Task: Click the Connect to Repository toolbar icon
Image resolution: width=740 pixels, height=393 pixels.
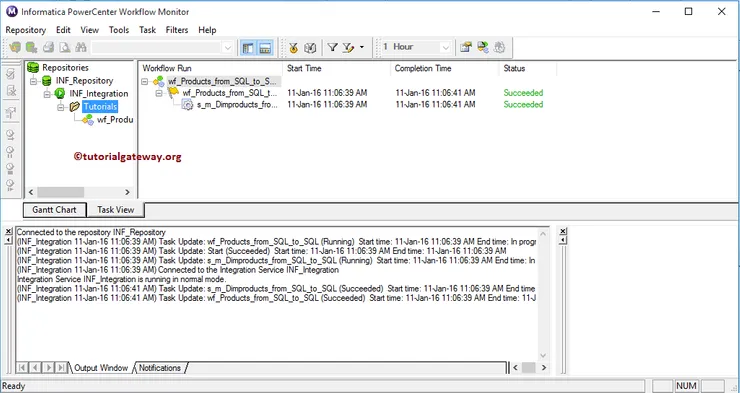Action: [16, 47]
